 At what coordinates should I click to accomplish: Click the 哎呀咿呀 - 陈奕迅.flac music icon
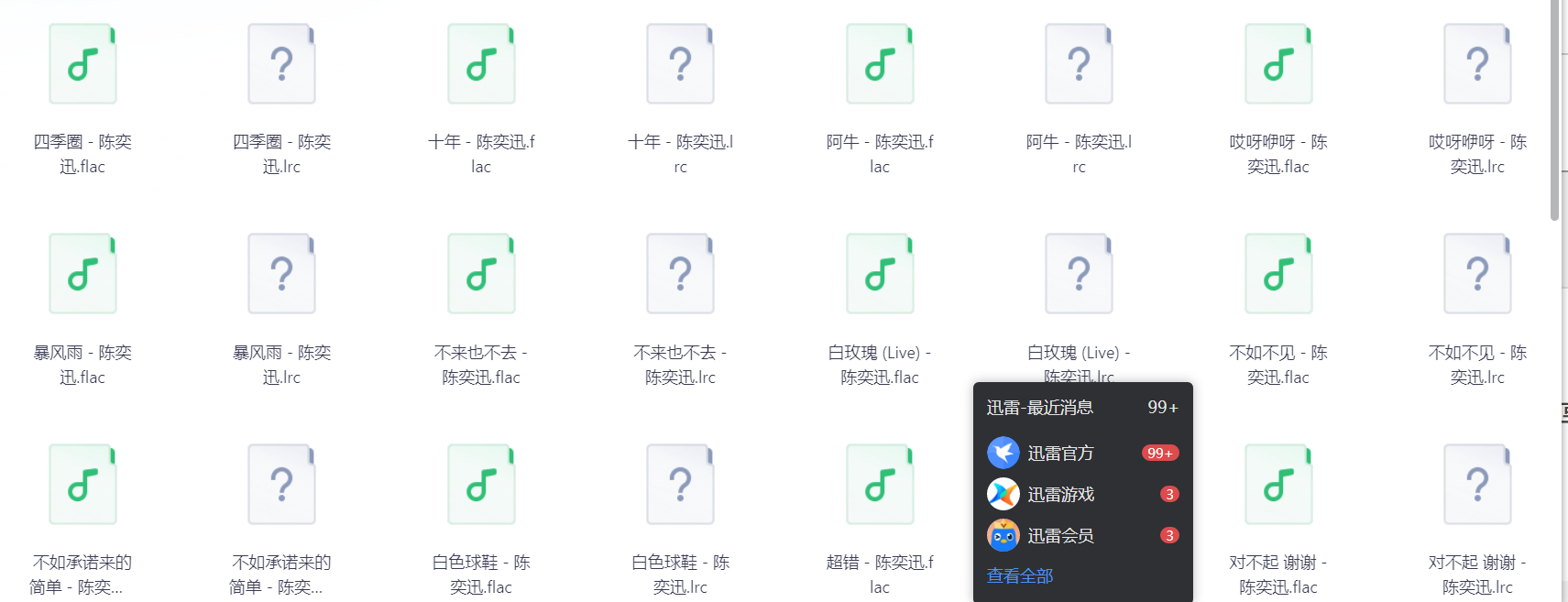point(1278,64)
